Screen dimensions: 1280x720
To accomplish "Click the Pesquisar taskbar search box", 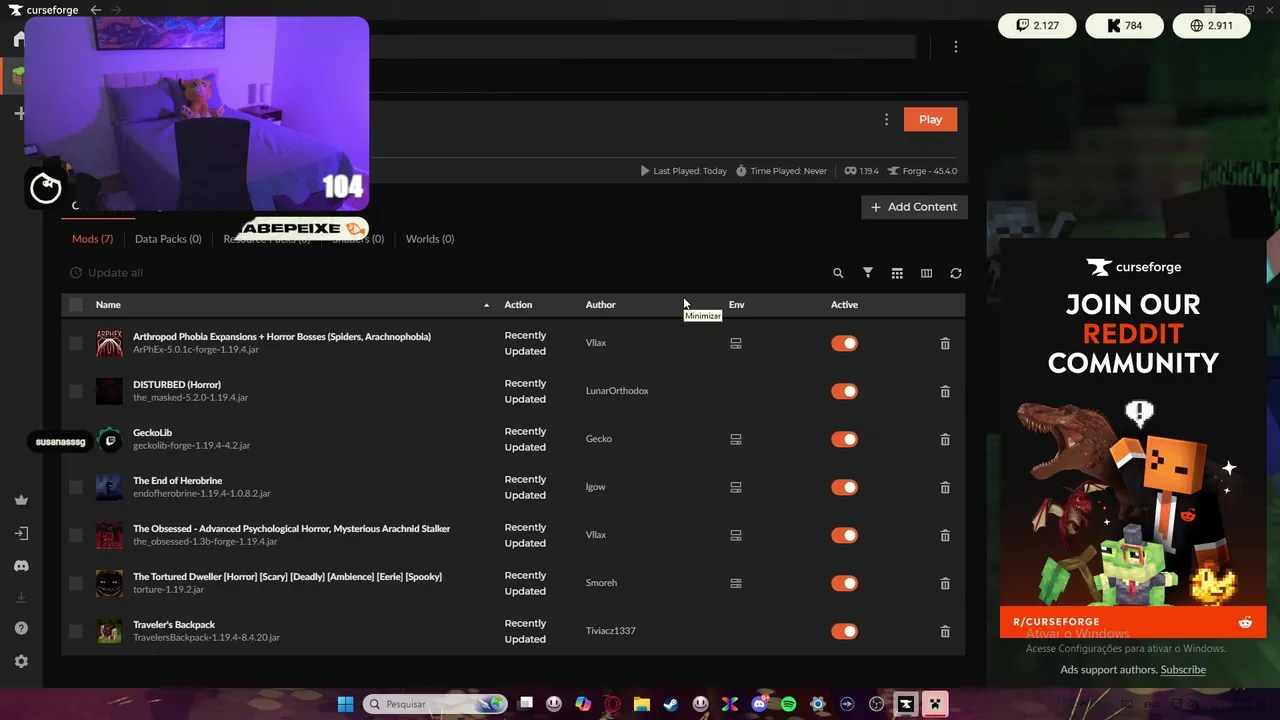I will pyautogui.click(x=435, y=704).
